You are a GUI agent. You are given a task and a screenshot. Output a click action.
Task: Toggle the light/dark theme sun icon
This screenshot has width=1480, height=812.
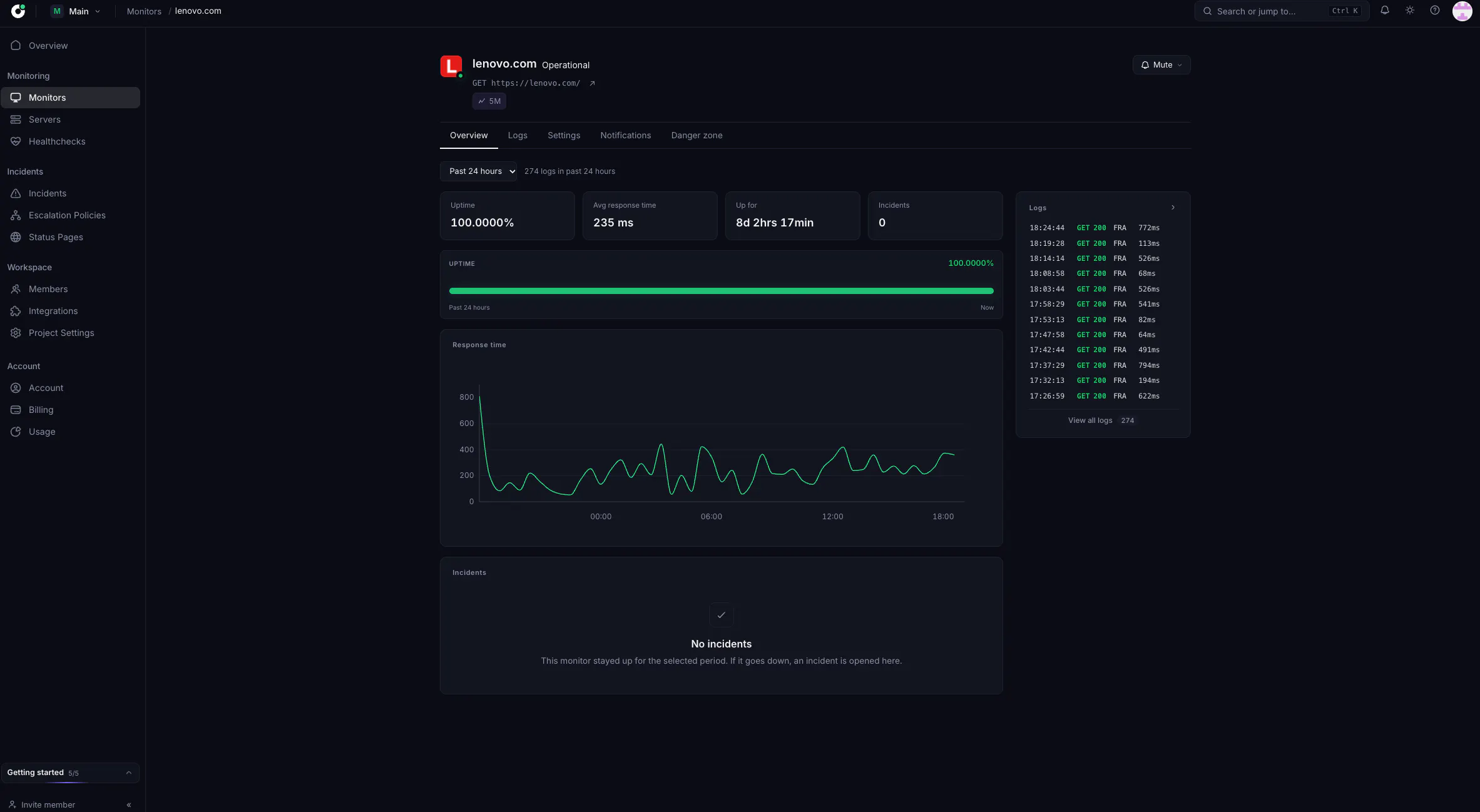pos(1410,11)
